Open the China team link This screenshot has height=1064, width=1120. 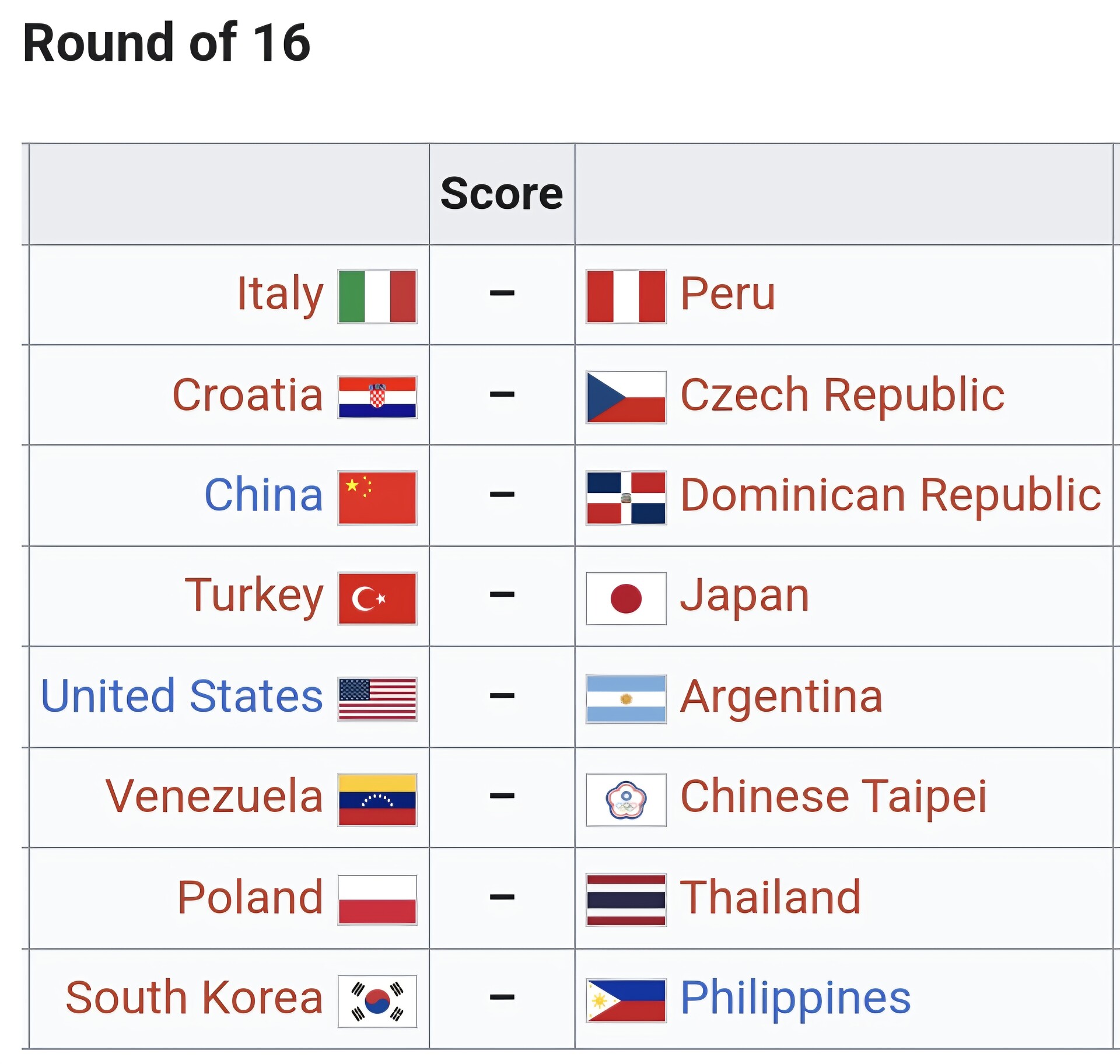(x=264, y=495)
